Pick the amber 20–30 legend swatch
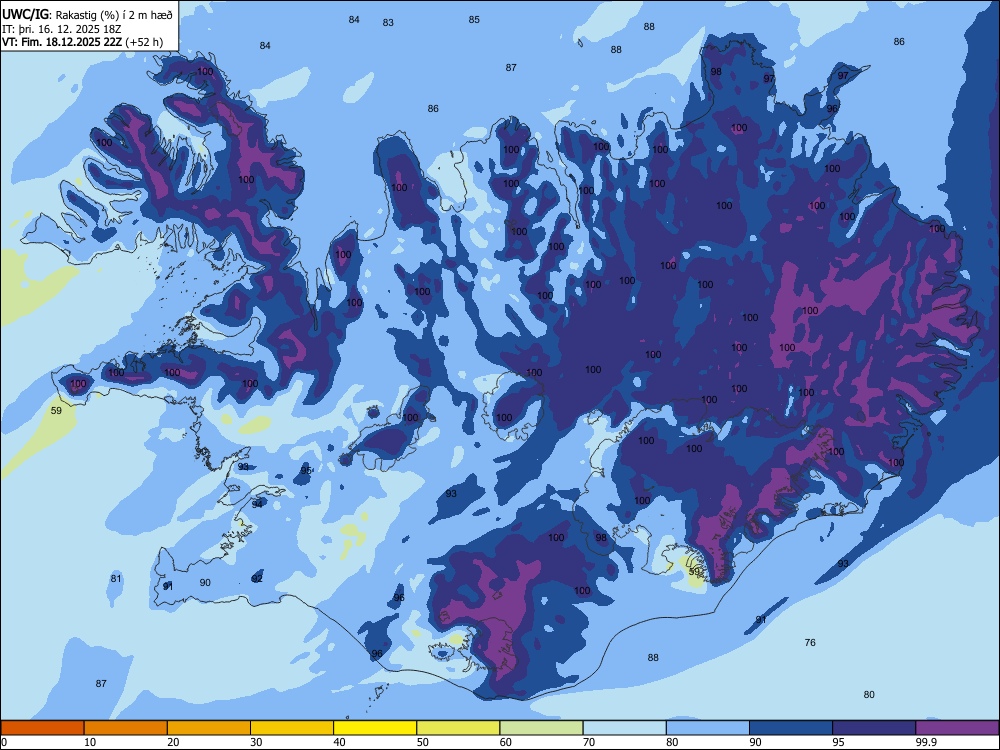This screenshot has height=750, width=1000. (x=209, y=728)
